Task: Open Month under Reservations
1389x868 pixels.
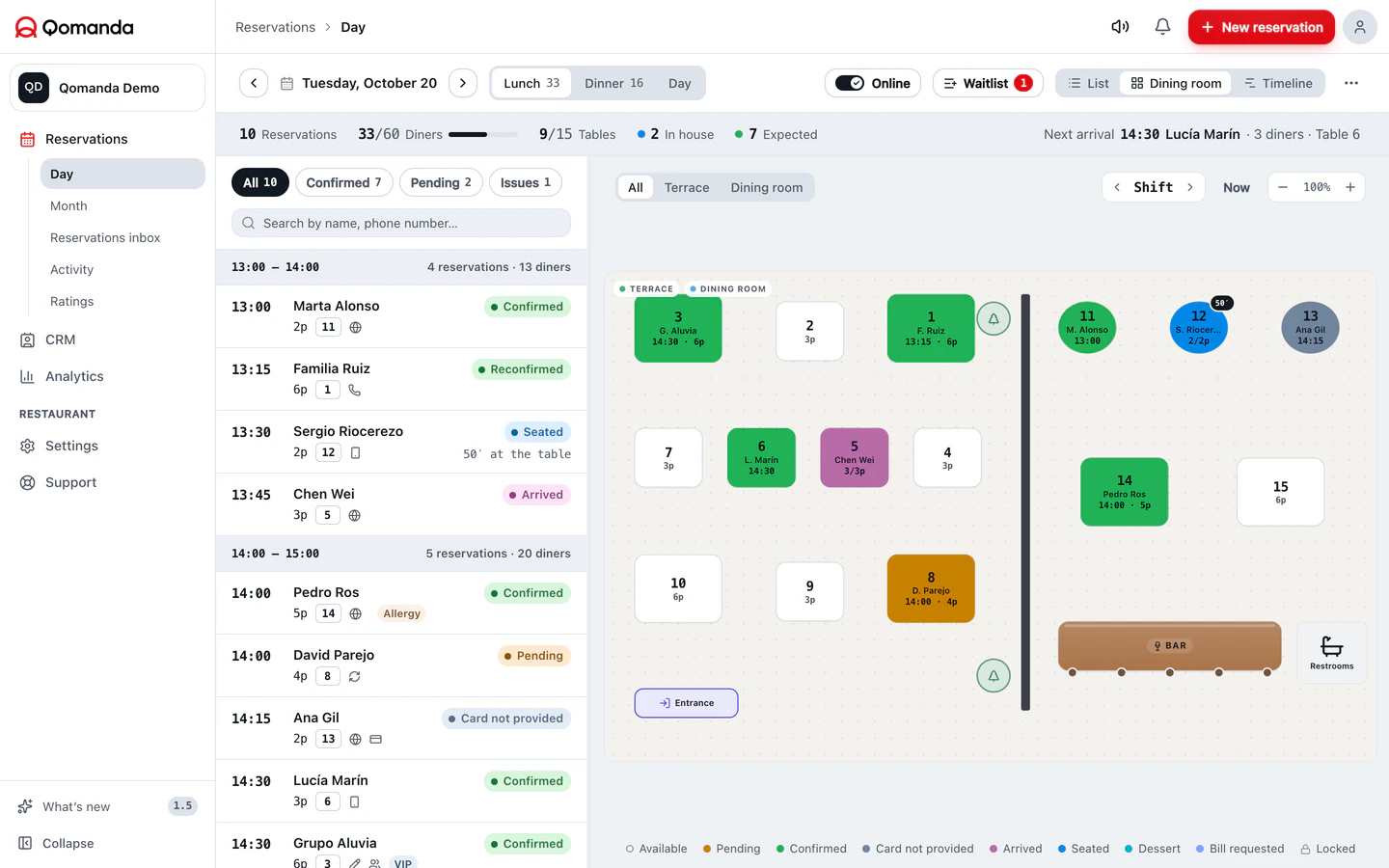Action: click(68, 205)
